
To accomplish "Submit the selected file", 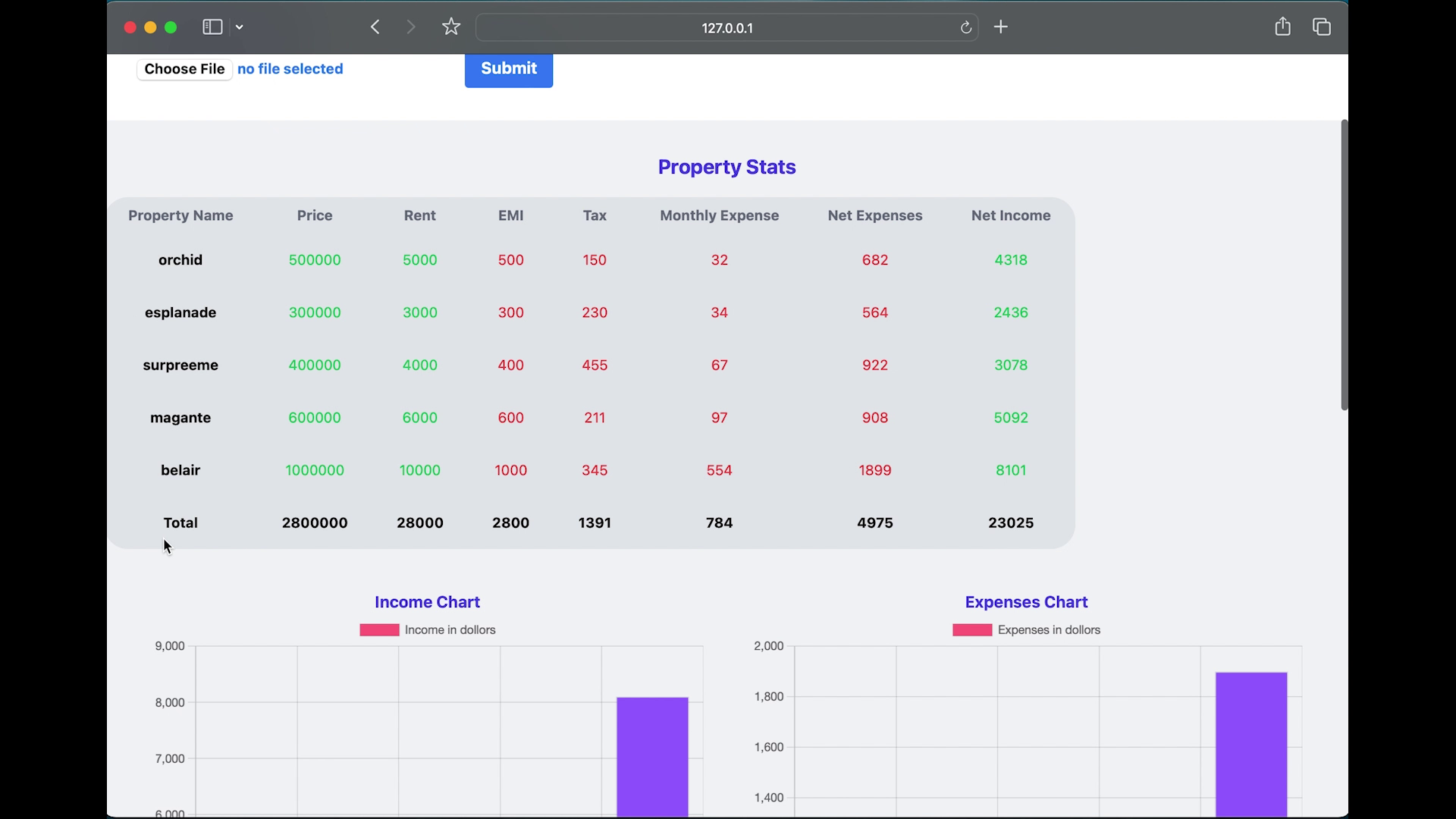I will 508,68.
